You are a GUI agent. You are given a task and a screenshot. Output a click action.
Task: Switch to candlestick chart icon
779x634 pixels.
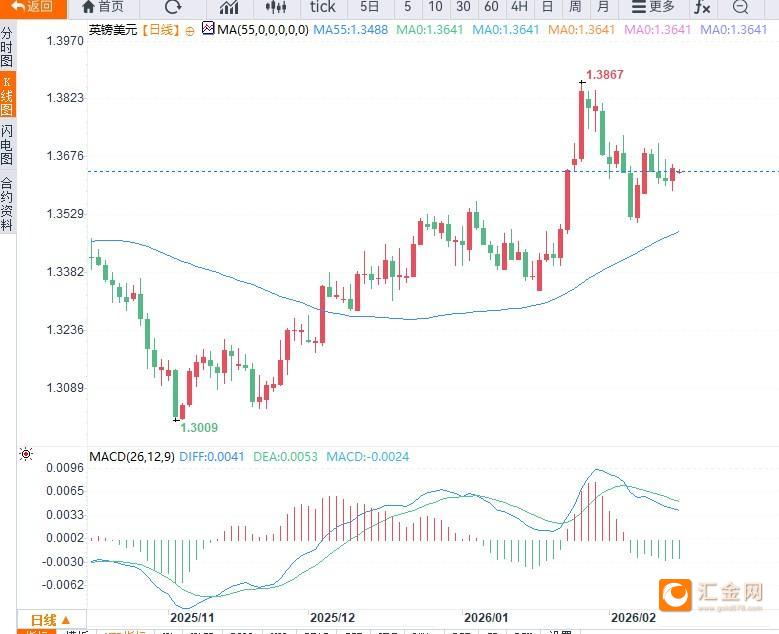point(276,7)
